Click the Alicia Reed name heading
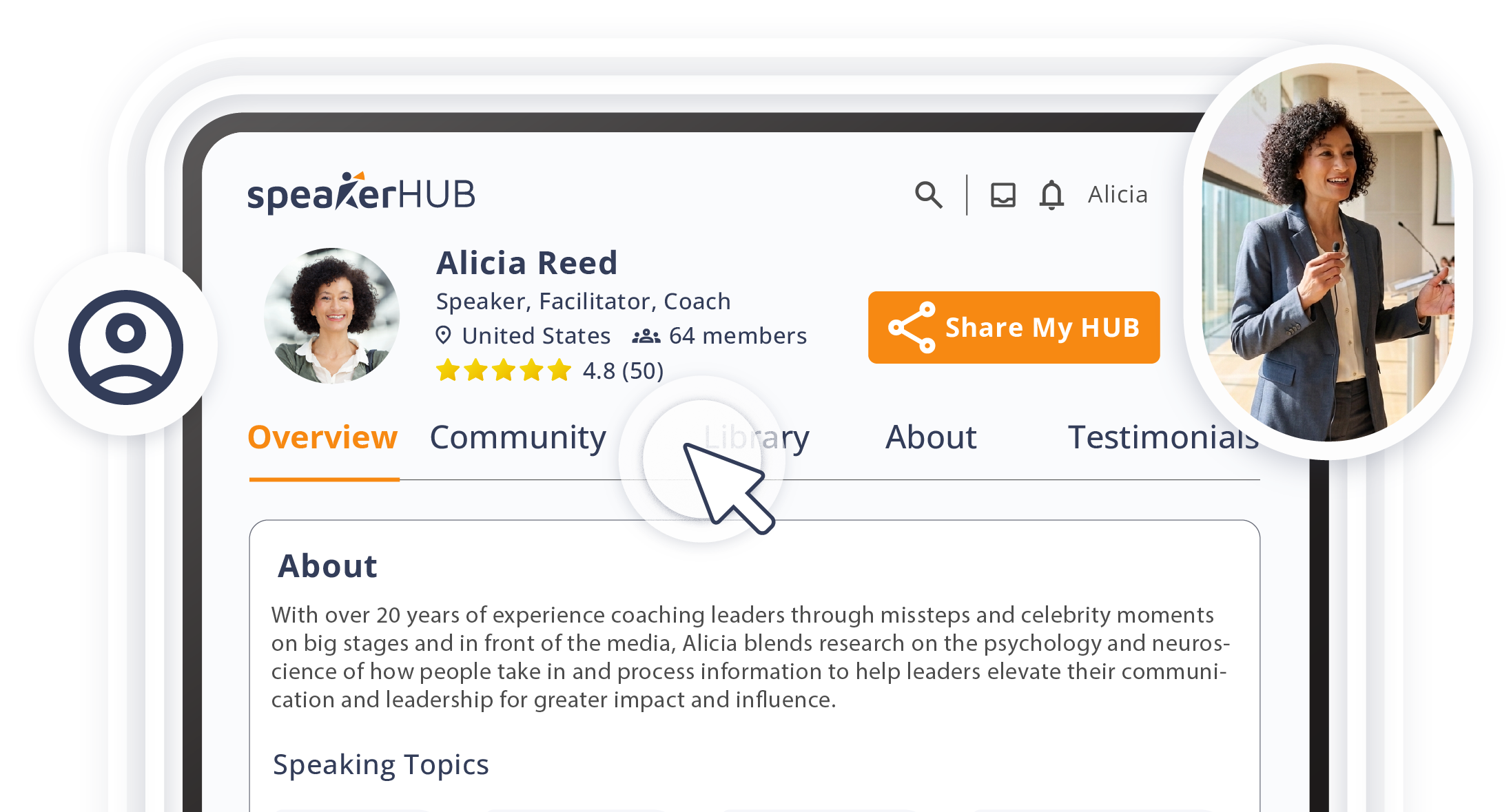This screenshot has height=812, width=1511. 527,263
